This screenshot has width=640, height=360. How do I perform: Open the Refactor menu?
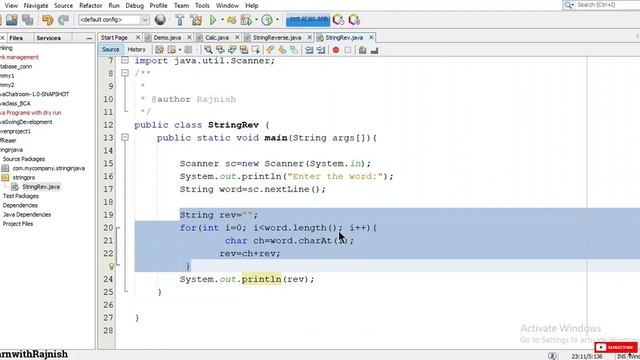point(91,6)
